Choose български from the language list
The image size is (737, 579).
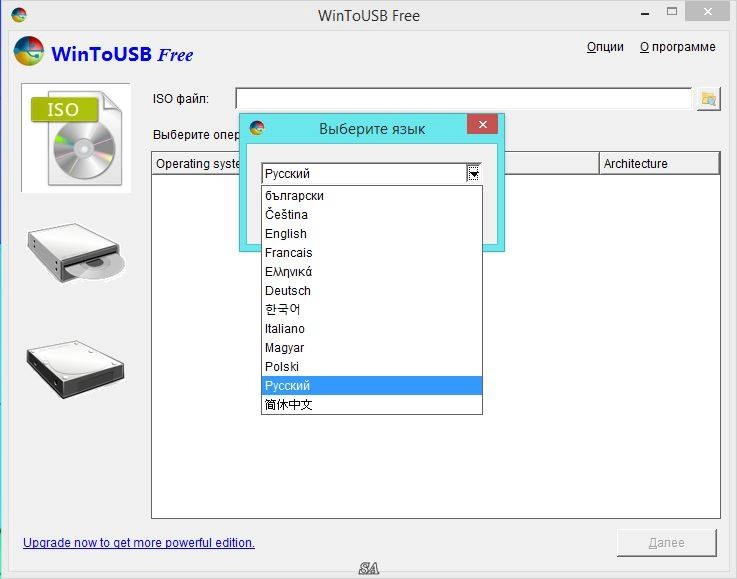coord(372,196)
